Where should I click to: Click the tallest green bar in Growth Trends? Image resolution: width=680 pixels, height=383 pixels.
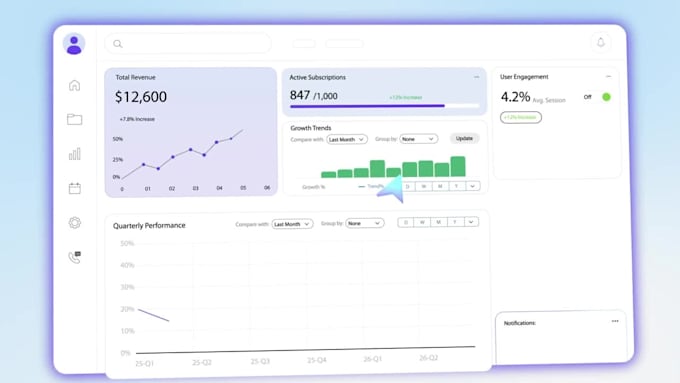[458, 167]
